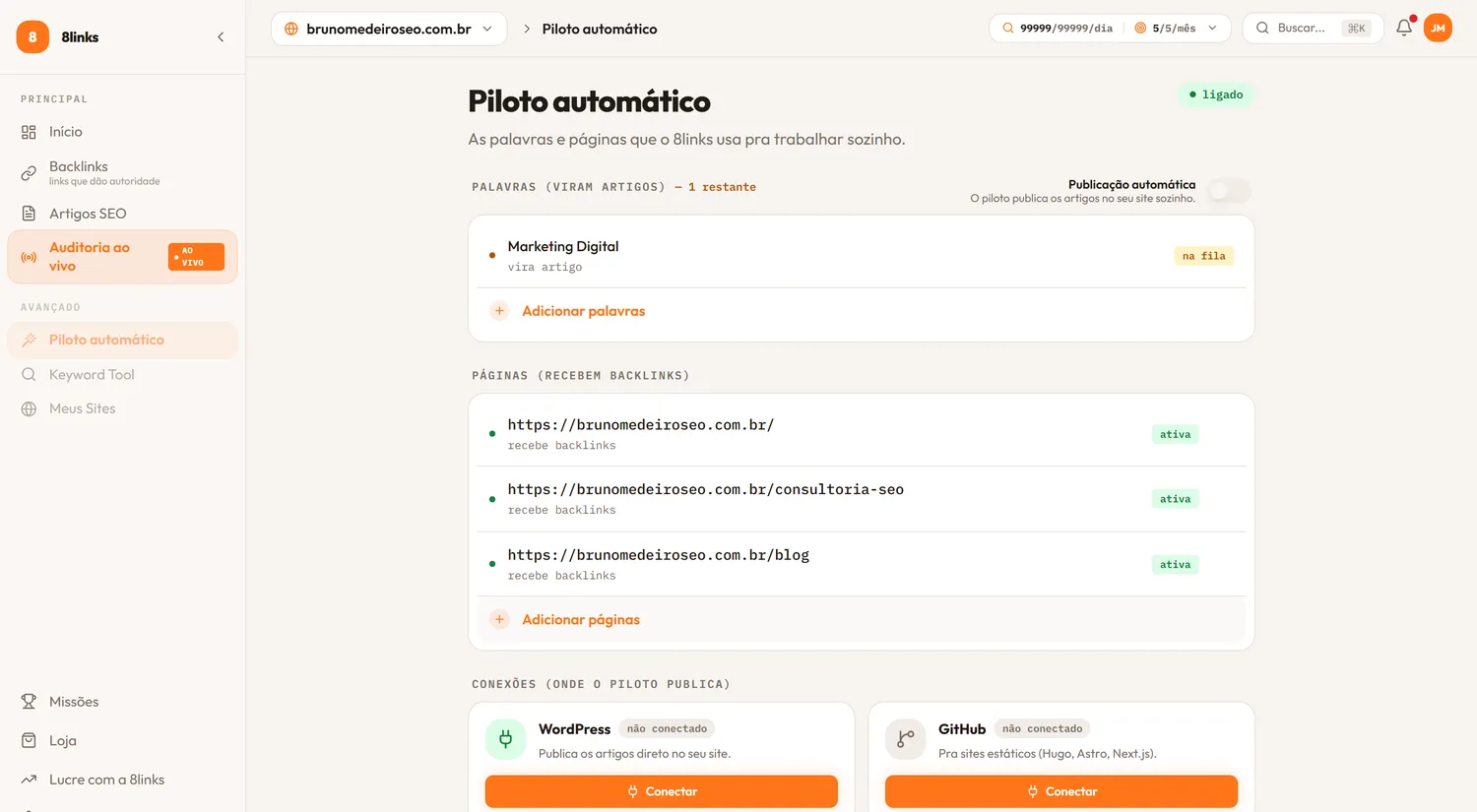Open Backlinks in the sidebar

point(122,172)
